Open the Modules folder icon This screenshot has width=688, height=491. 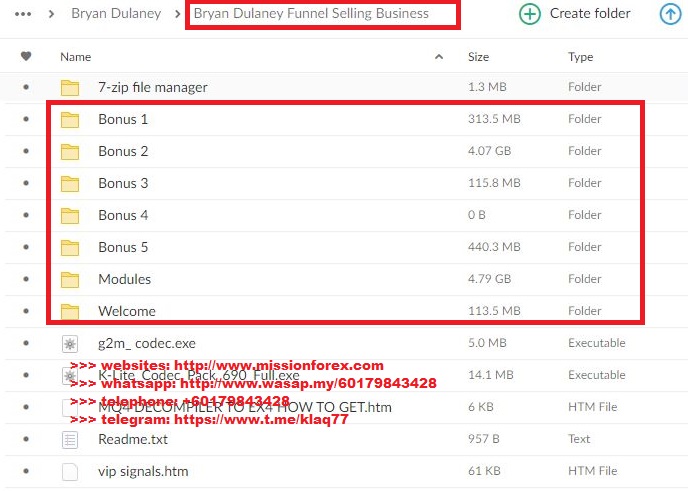(x=70, y=280)
